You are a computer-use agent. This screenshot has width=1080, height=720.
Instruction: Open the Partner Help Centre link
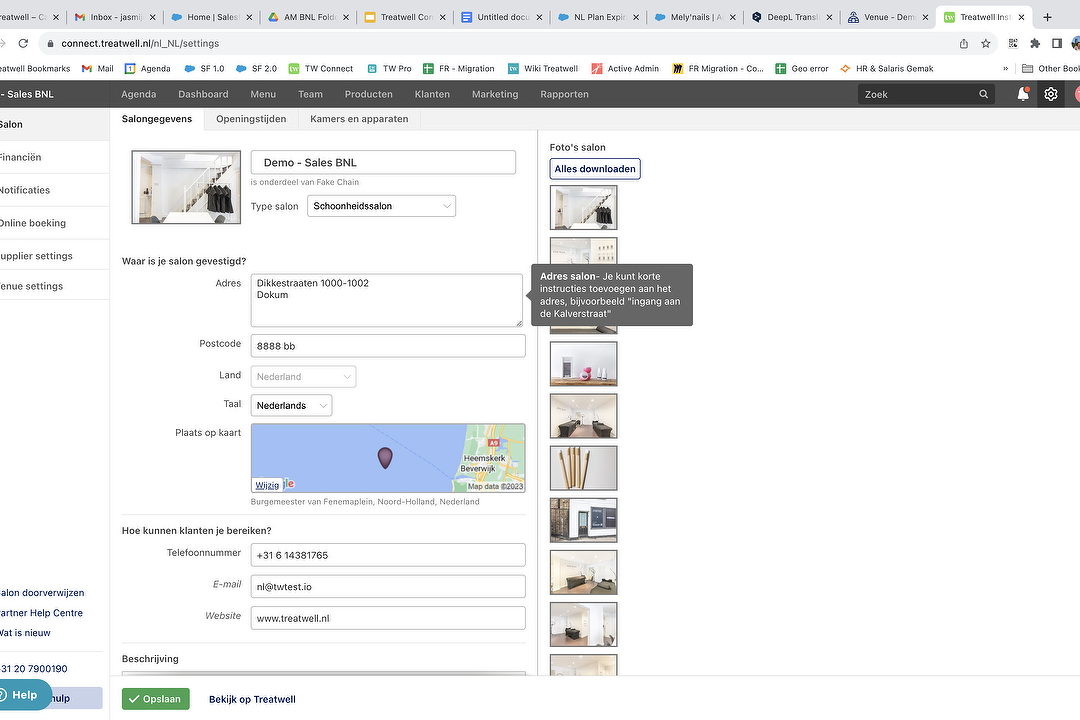tap(41, 613)
